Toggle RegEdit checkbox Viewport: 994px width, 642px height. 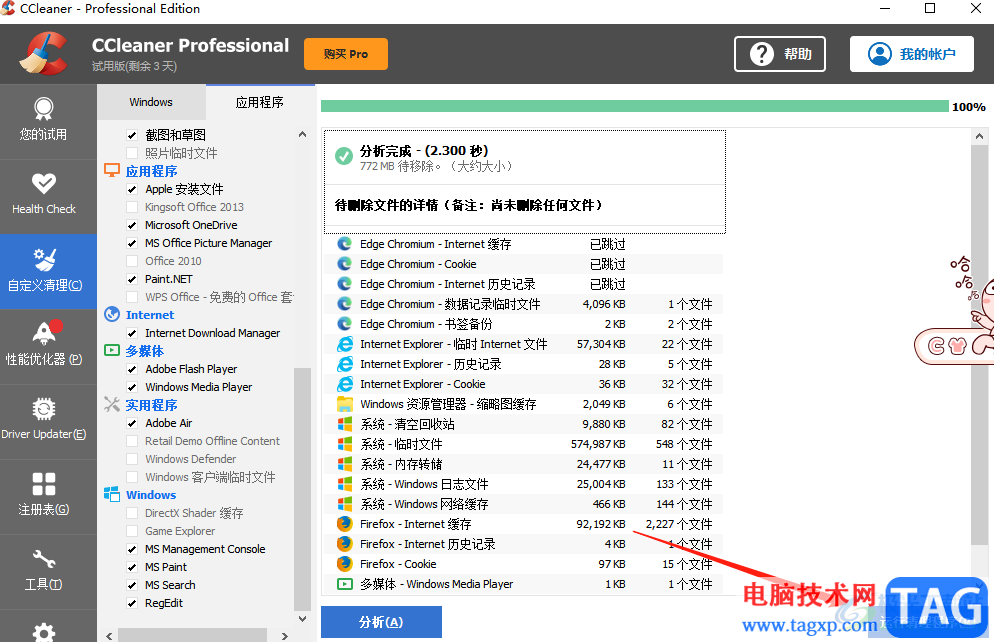[x=132, y=603]
